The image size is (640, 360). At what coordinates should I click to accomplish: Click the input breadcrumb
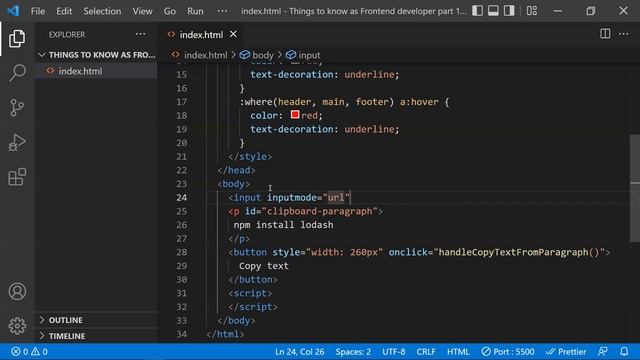click(303, 55)
